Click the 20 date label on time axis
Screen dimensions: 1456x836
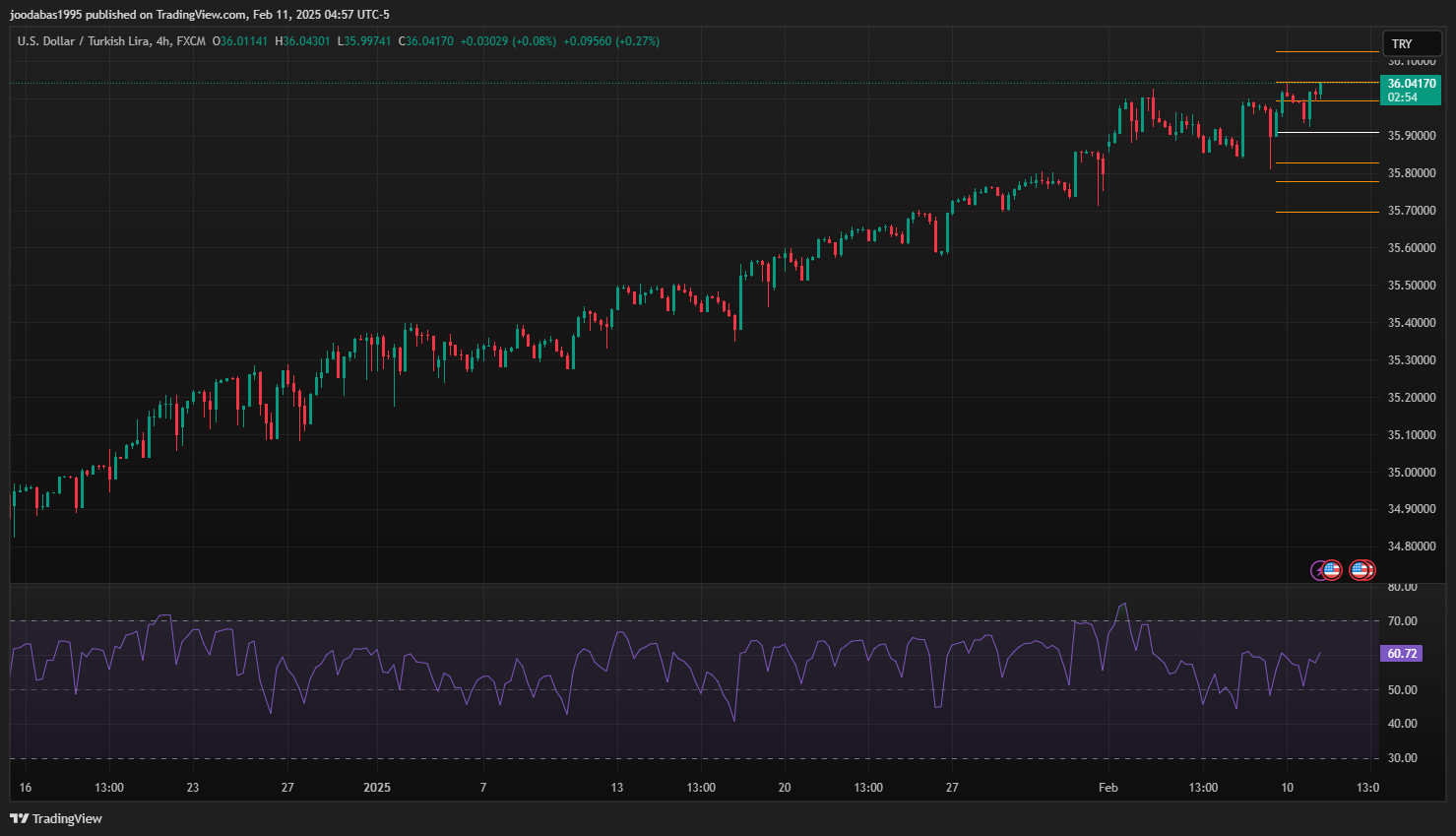(x=785, y=788)
